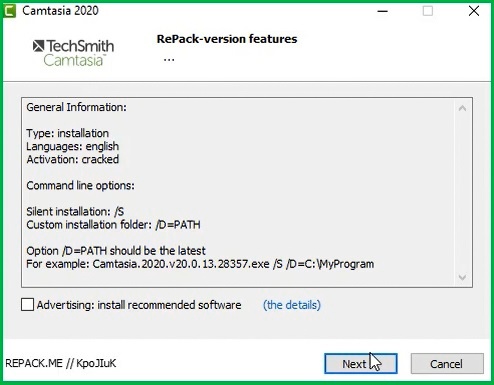Click the 'RePack-version features' heading
494x385 pixels.
[227, 39]
